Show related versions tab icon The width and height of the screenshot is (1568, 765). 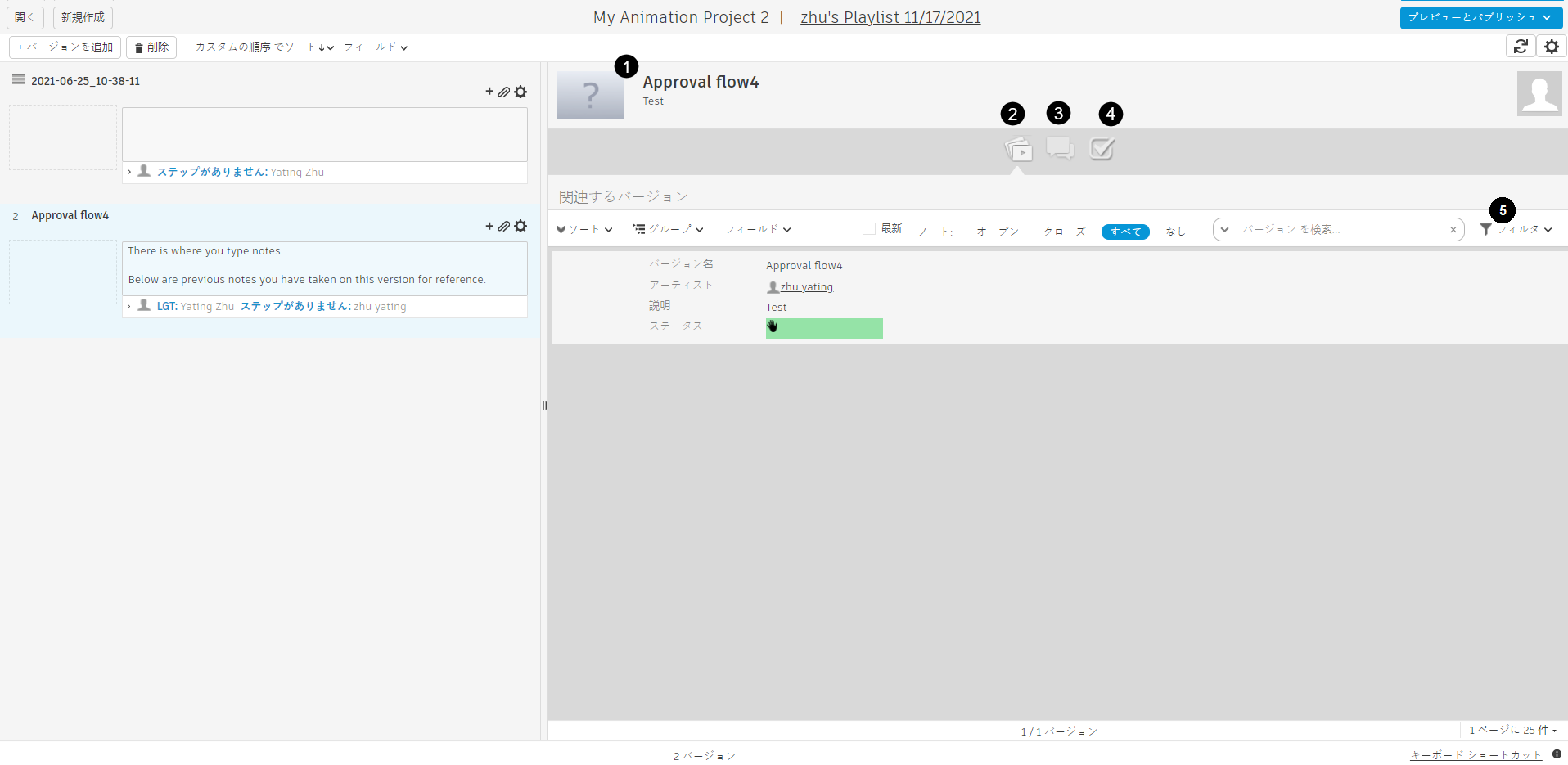coord(1018,150)
